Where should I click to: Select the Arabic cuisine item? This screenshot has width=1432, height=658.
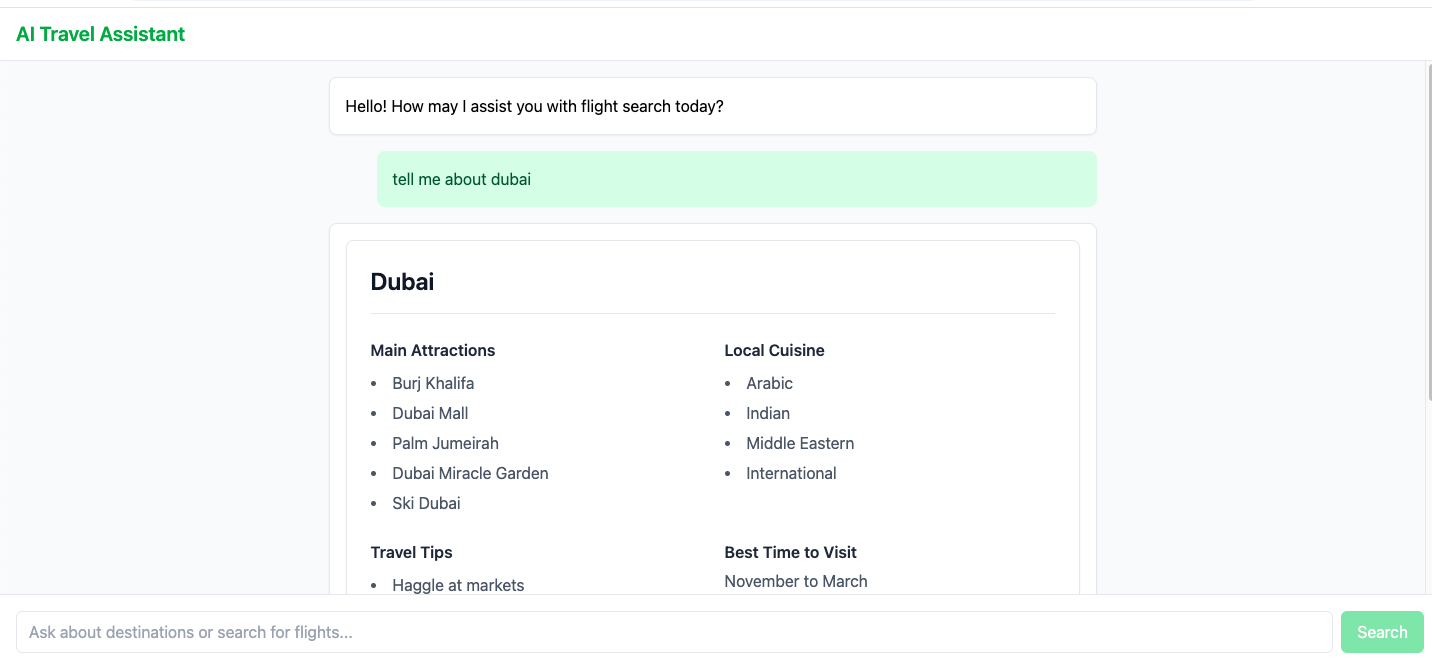tap(769, 383)
